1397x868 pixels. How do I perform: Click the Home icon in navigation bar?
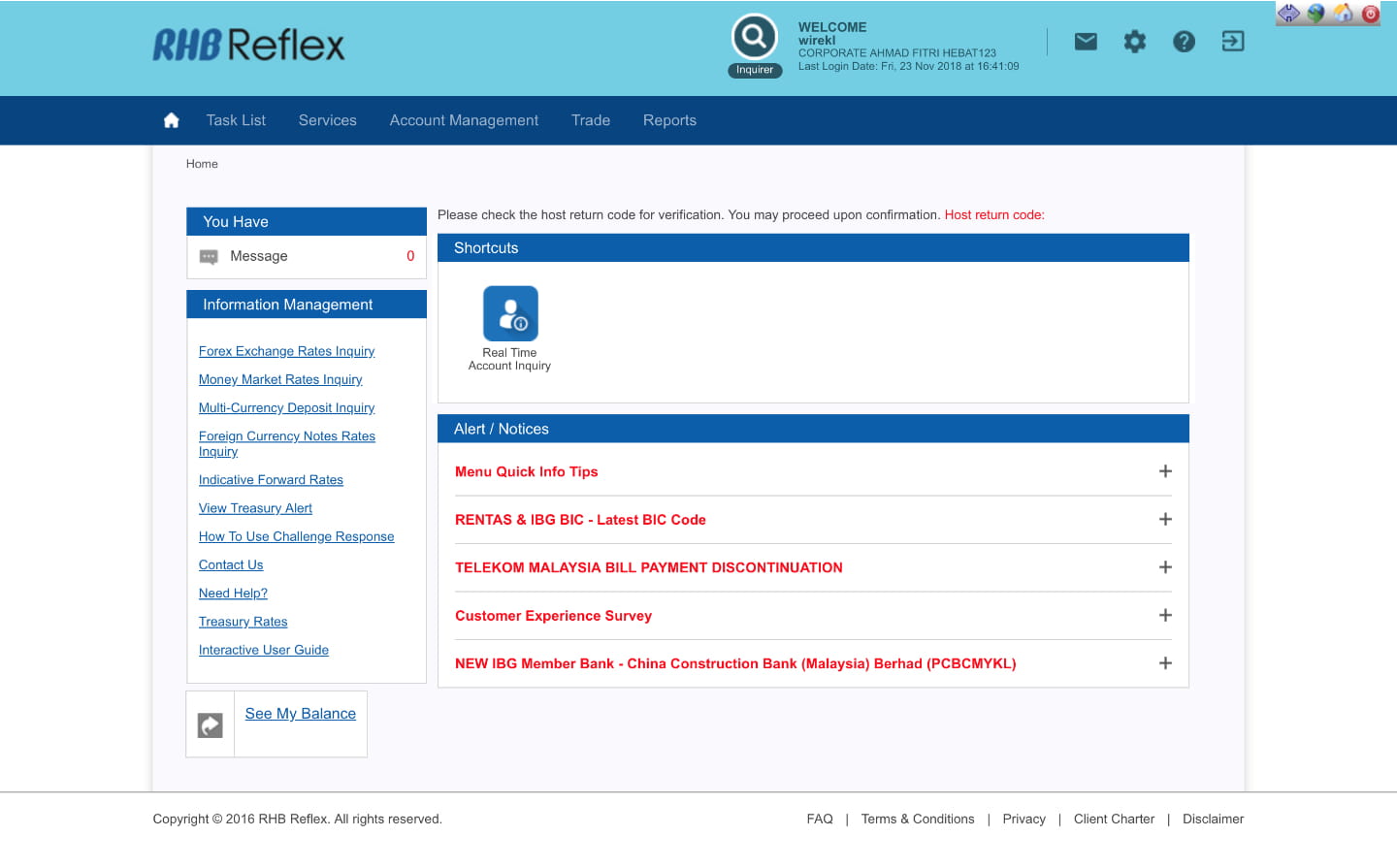coord(172,120)
